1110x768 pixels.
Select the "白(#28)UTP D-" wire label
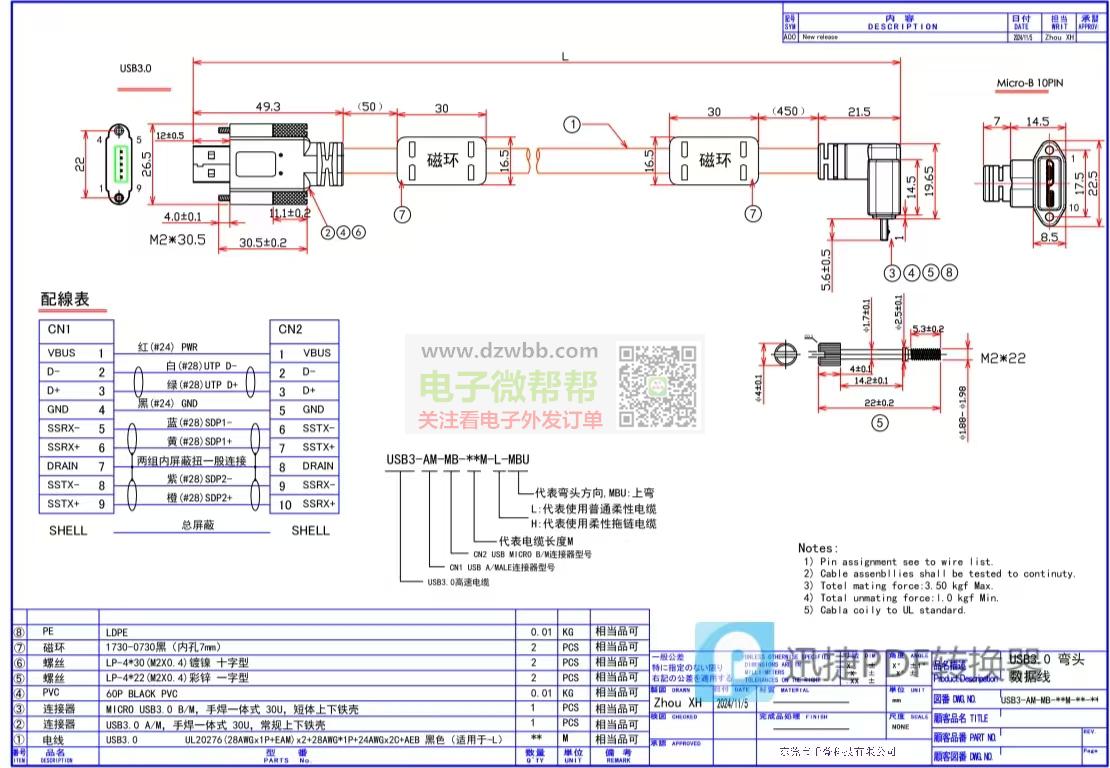click(x=202, y=366)
